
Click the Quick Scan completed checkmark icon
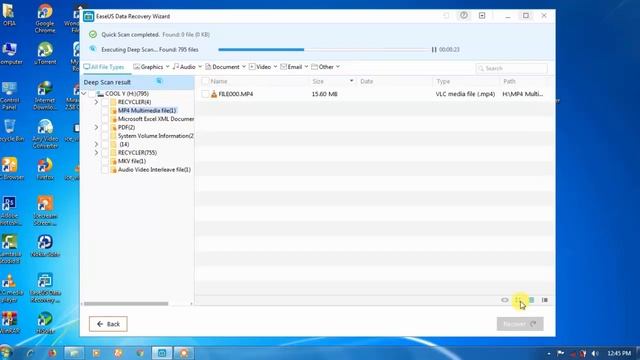pyautogui.click(x=93, y=35)
